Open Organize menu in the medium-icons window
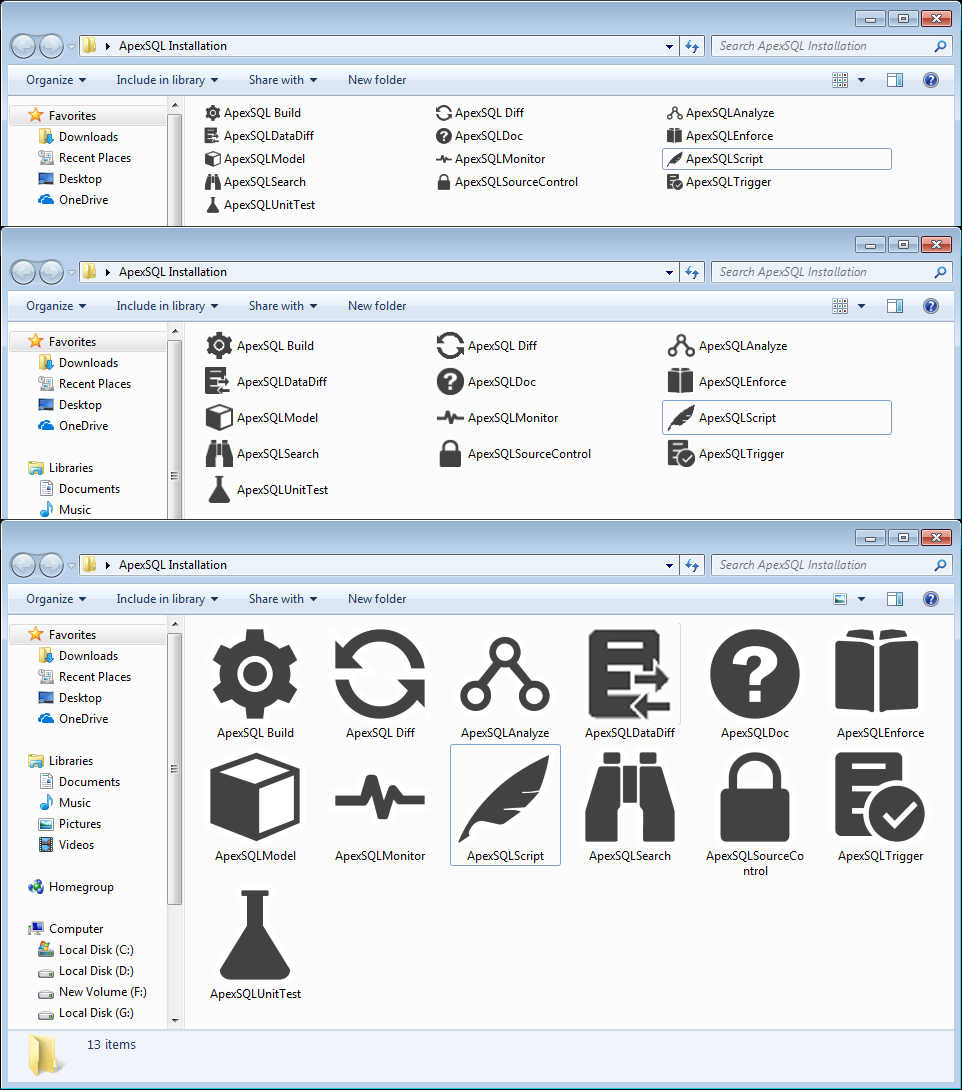 [x=56, y=306]
